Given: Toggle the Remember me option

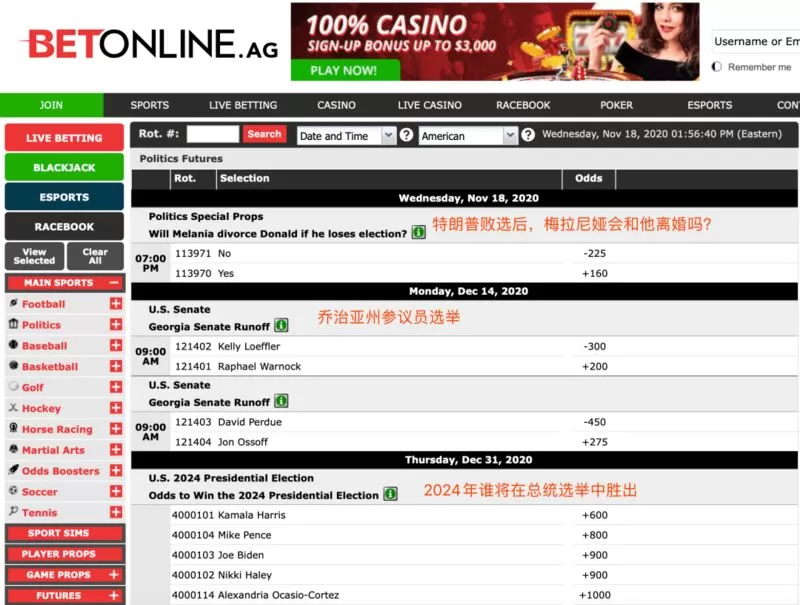Looking at the screenshot, I should point(717,67).
